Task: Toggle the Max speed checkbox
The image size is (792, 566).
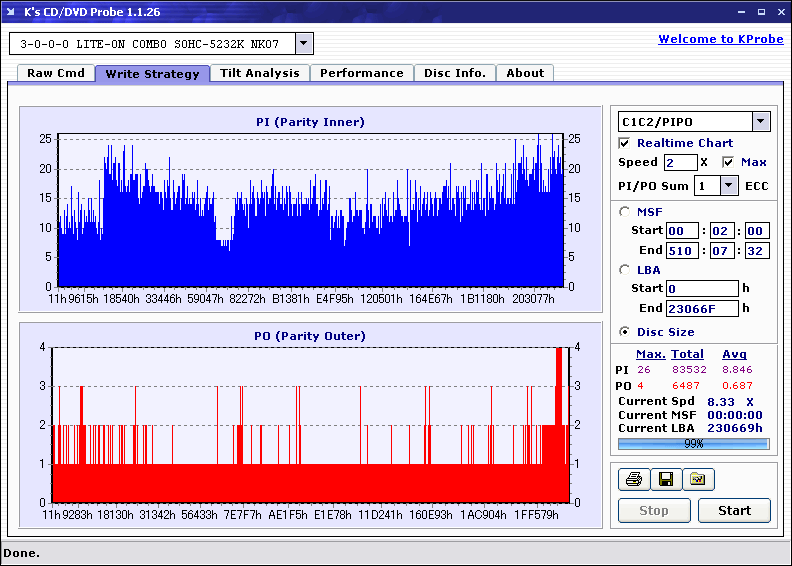Action: (728, 162)
